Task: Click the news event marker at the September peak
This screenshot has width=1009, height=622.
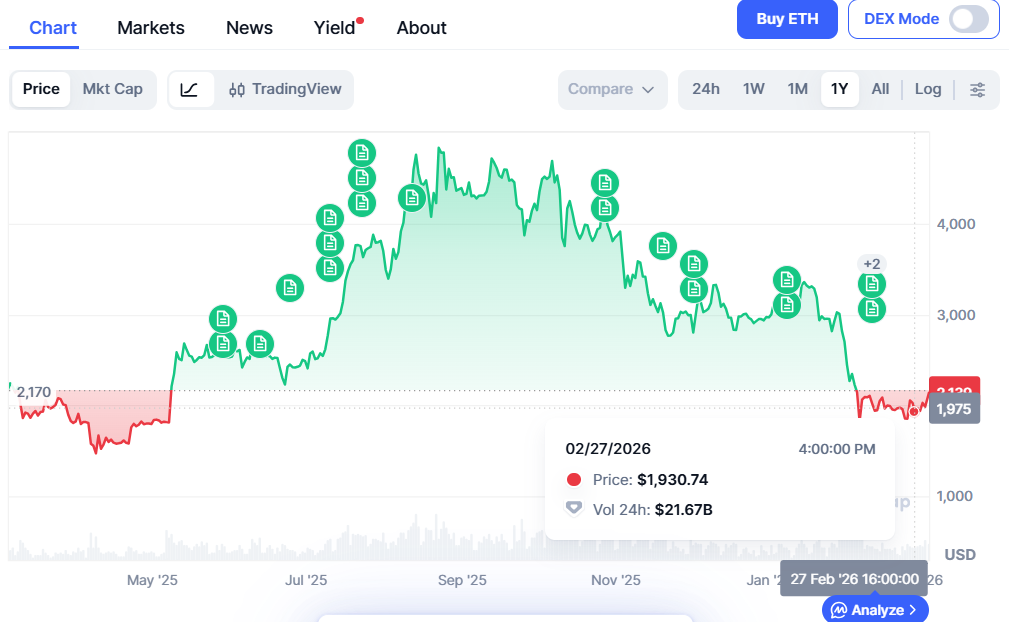Action: 412,197
